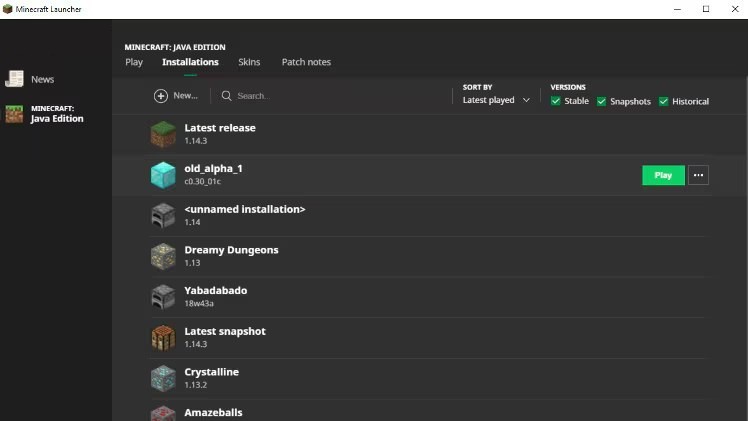The width and height of the screenshot is (748, 421).
Task: Minimize the Minecraft Launcher window
Action: click(x=677, y=9)
